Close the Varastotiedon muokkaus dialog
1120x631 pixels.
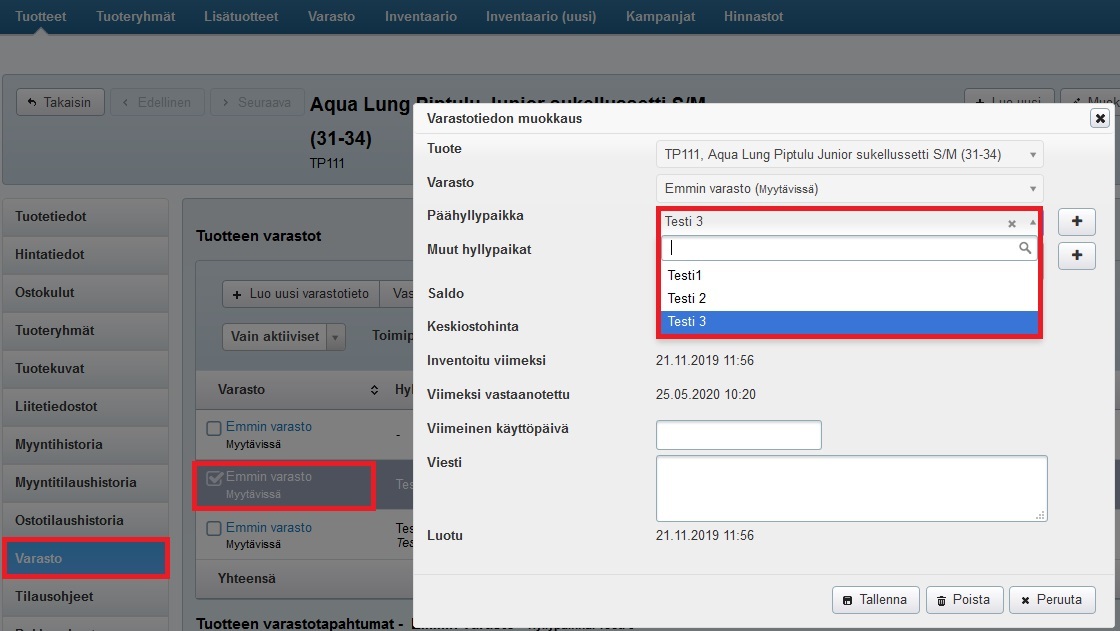point(1100,118)
